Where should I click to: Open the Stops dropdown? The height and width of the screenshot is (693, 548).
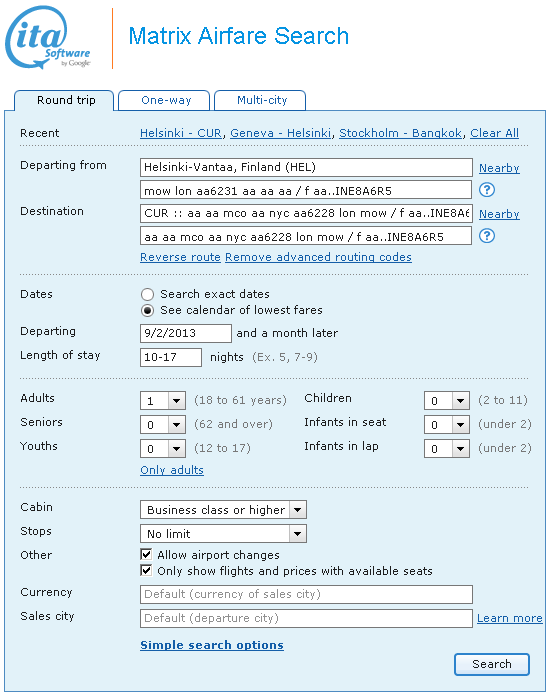[223, 533]
